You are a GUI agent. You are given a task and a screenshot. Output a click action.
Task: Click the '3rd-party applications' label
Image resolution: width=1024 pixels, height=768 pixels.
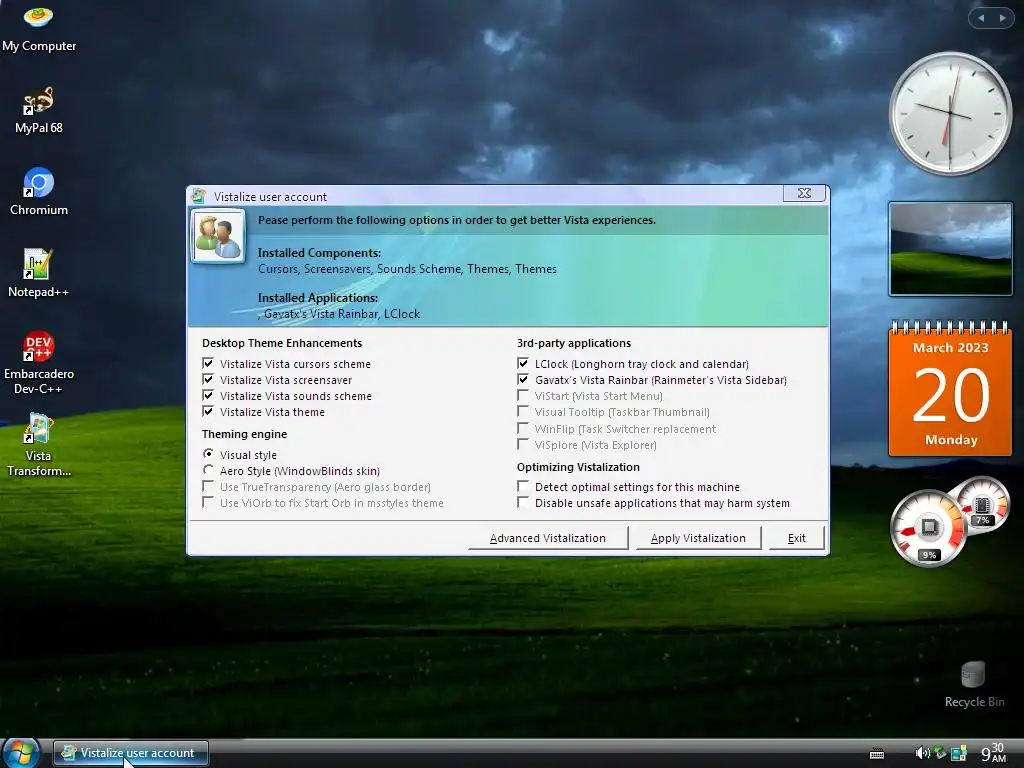(x=573, y=343)
